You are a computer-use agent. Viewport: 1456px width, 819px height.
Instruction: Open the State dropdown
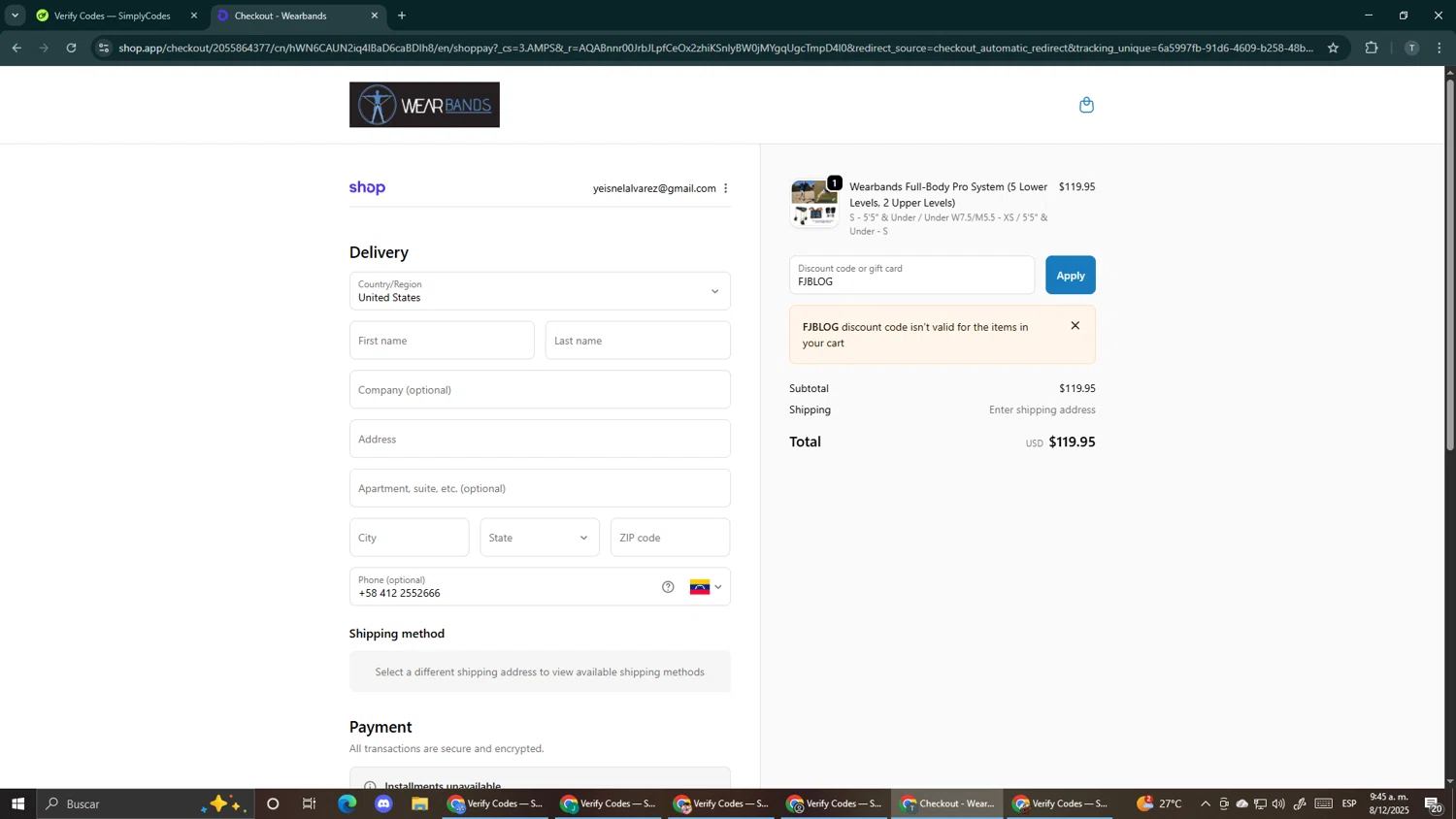coord(540,538)
